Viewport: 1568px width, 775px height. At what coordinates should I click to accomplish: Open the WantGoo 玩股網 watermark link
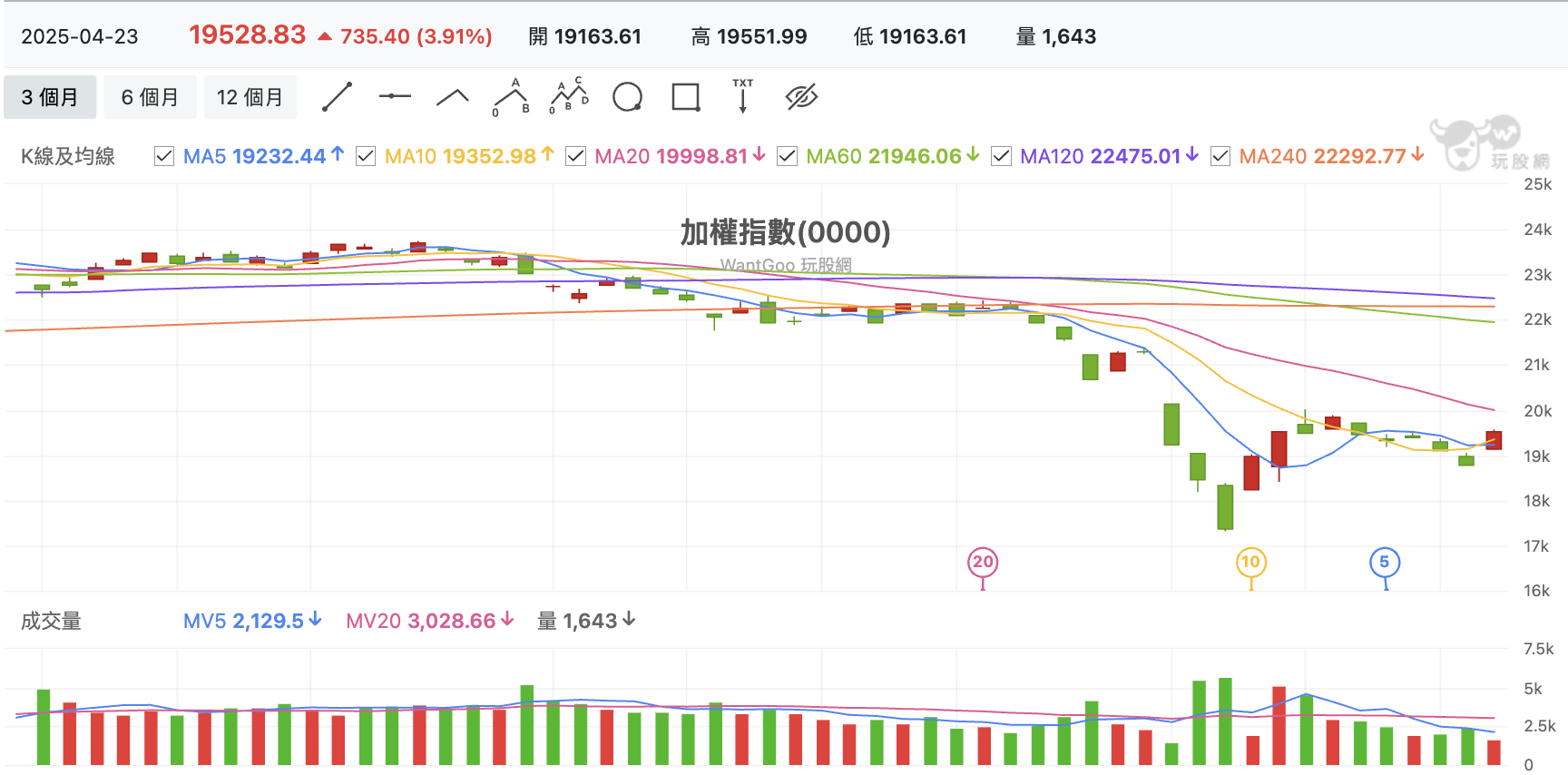pyautogui.click(x=786, y=265)
